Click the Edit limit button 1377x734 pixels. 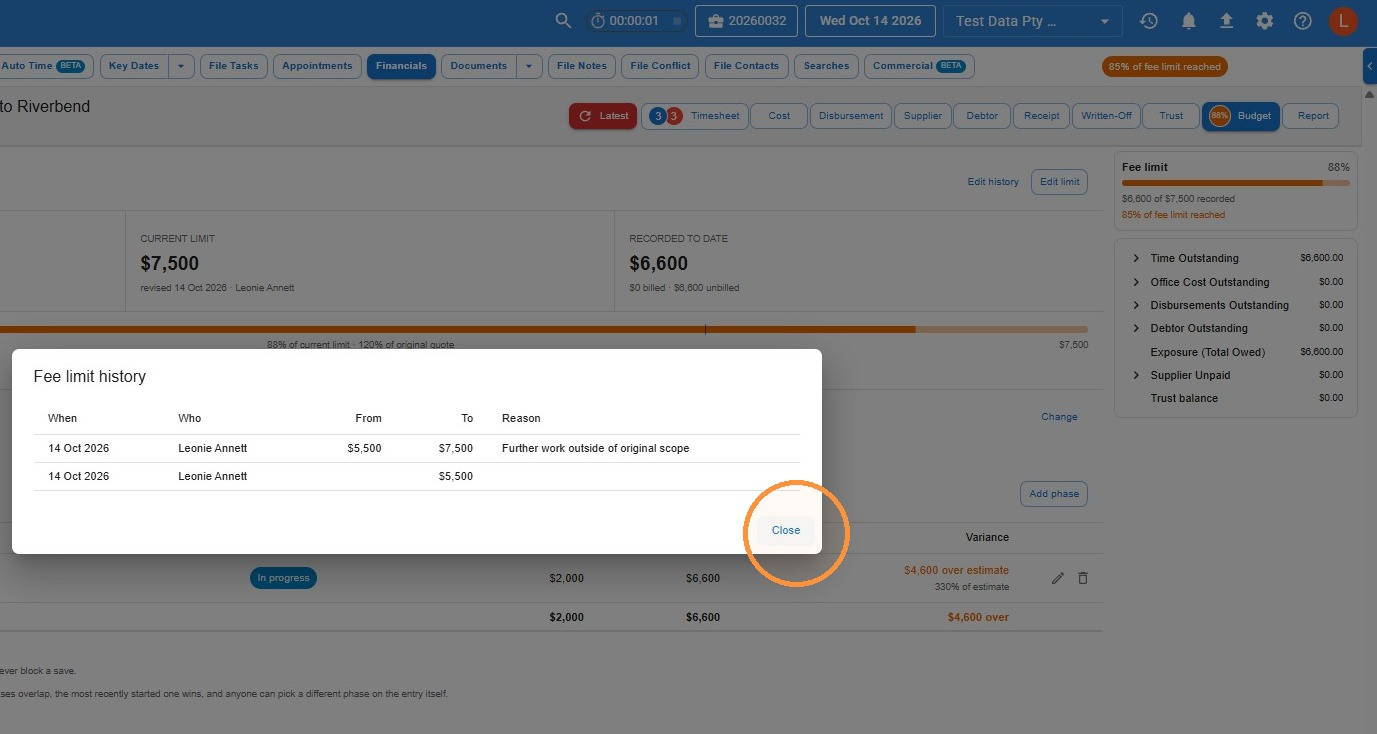pyautogui.click(x=1059, y=182)
